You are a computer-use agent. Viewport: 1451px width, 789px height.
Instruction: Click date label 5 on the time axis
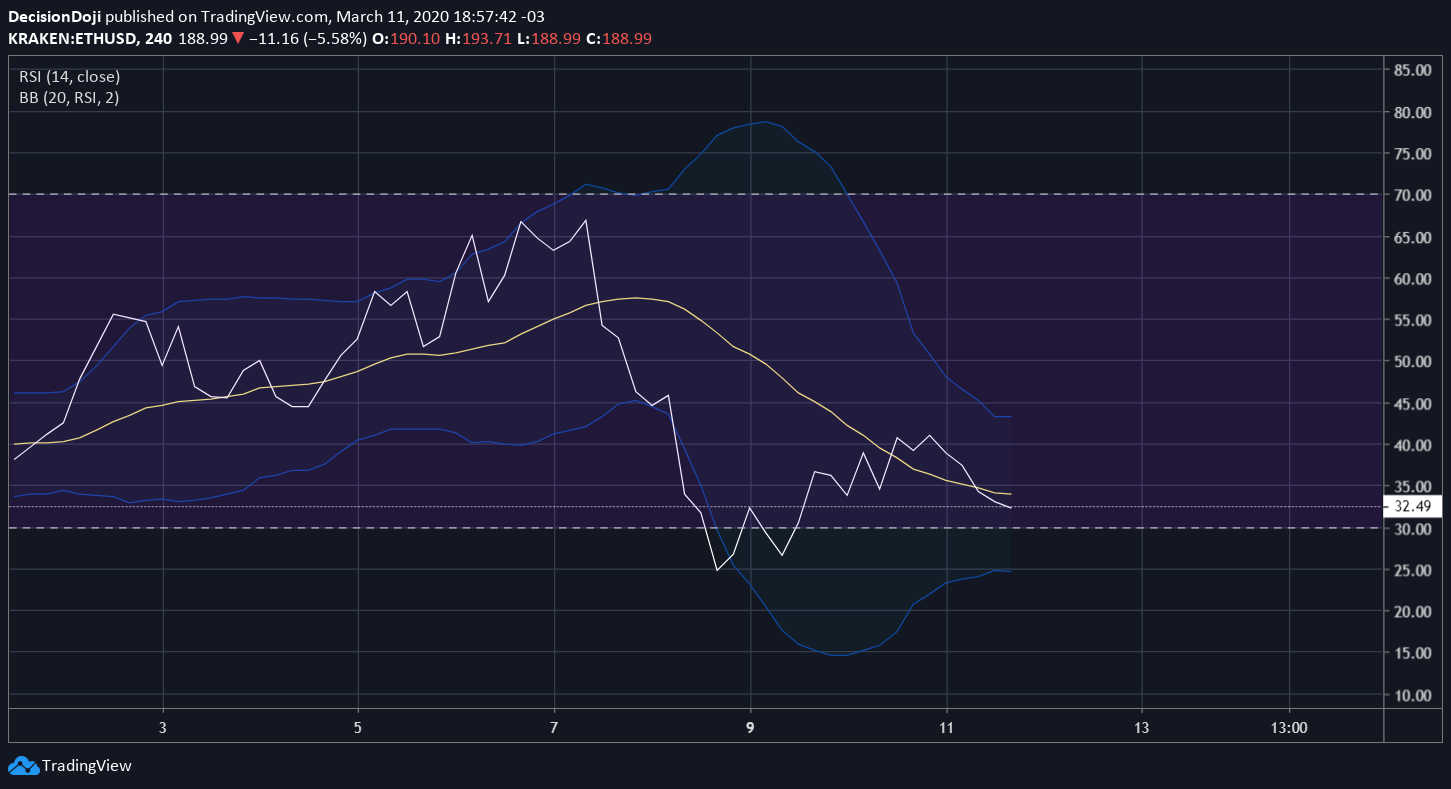[358, 726]
